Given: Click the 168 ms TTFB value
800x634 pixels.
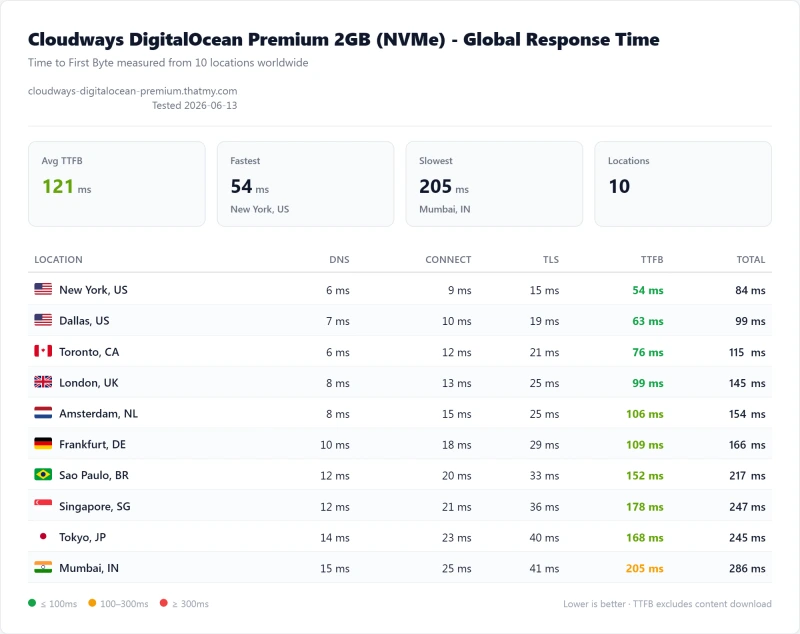Looking at the screenshot, I should (645, 538).
